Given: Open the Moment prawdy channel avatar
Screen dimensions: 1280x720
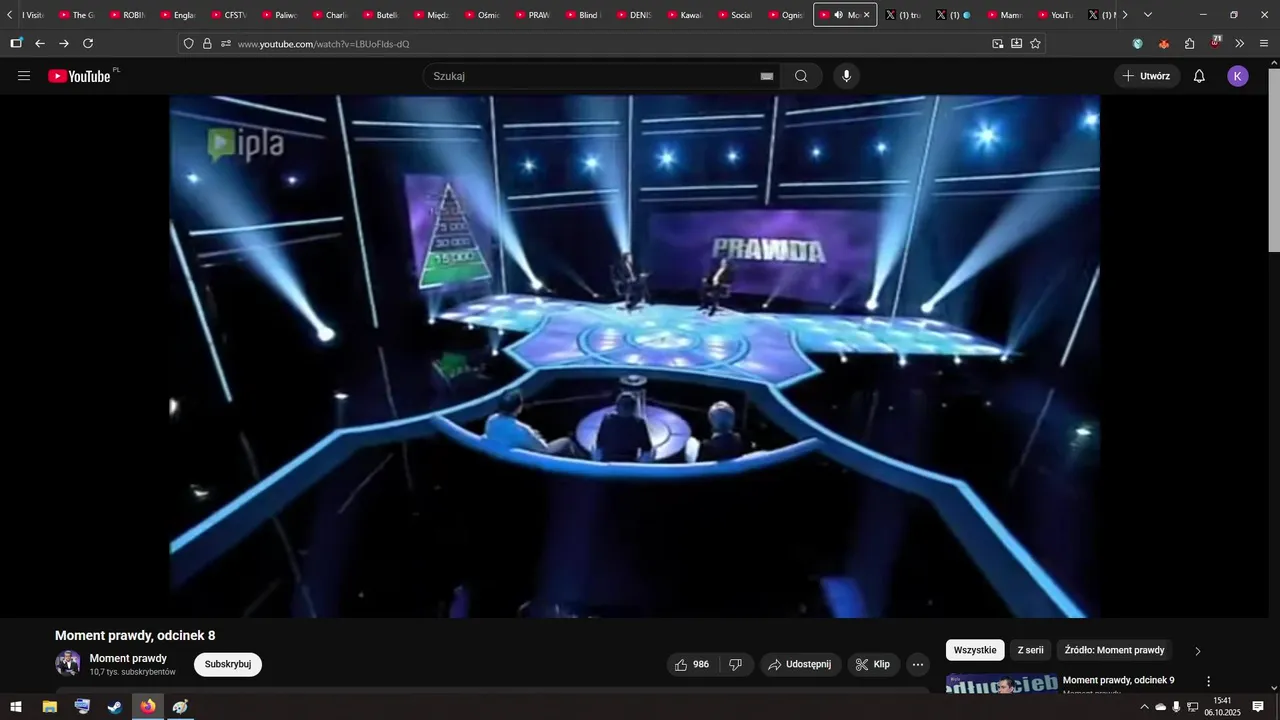Looking at the screenshot, I should pos(68,663).
